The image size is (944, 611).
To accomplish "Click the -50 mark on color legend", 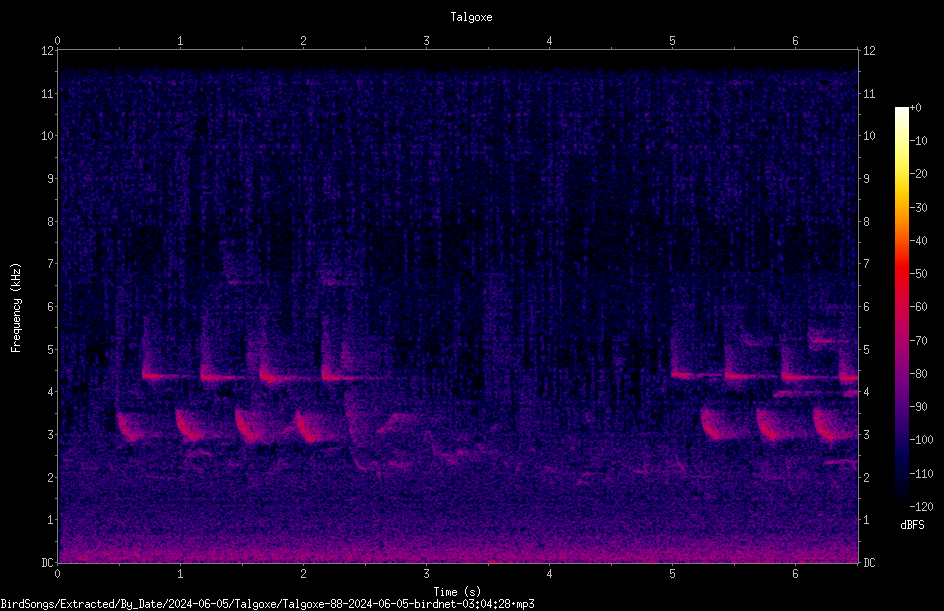I will click(x=918, y=273).
